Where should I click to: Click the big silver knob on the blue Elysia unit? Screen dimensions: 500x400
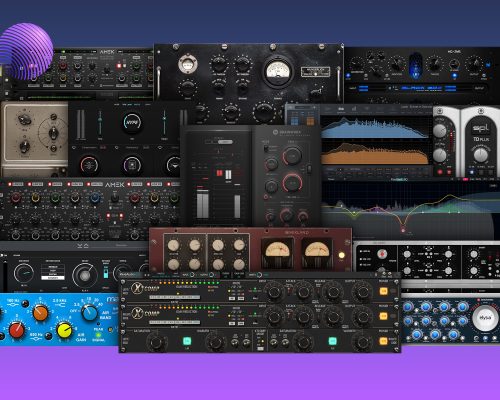[x=485, y=318]
